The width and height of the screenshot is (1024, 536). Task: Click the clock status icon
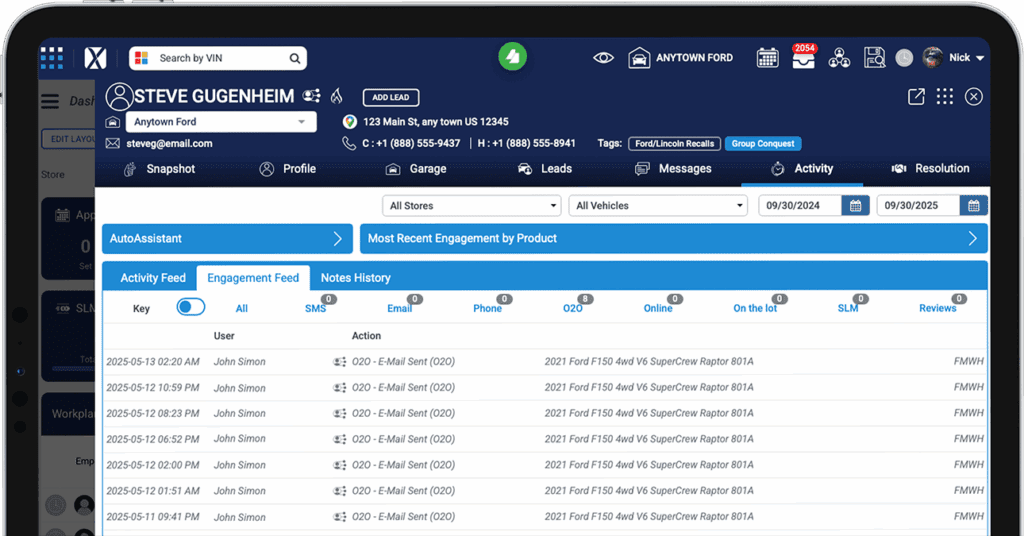[x=904, y=58]
